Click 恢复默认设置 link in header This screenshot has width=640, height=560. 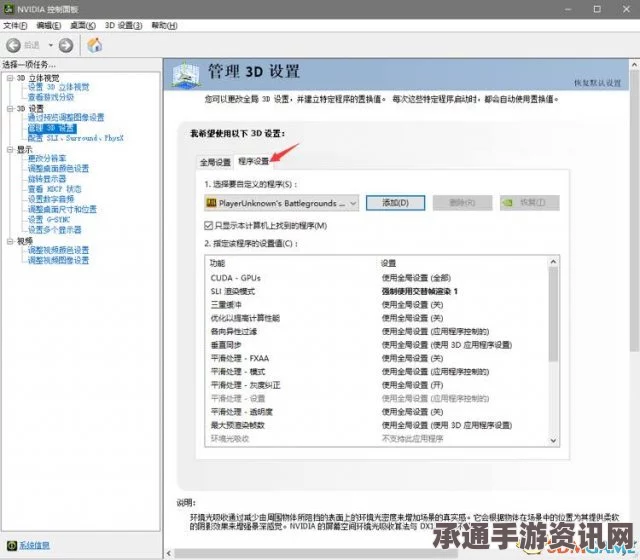coord(598,83)
